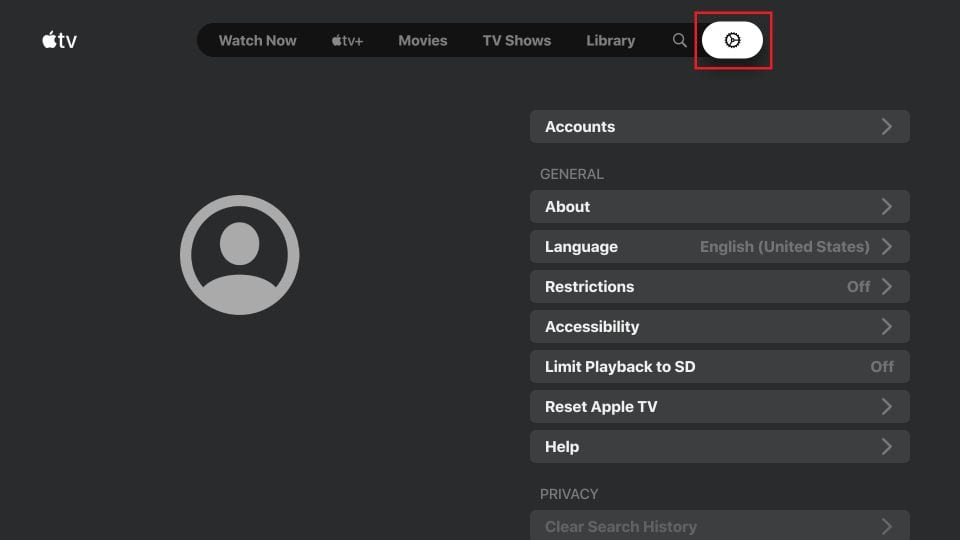Image resolution: width=960 pixels, height=540 pixels.
Task: Expand the Reset Apple TV chevron
Action: tap(887, 407)
